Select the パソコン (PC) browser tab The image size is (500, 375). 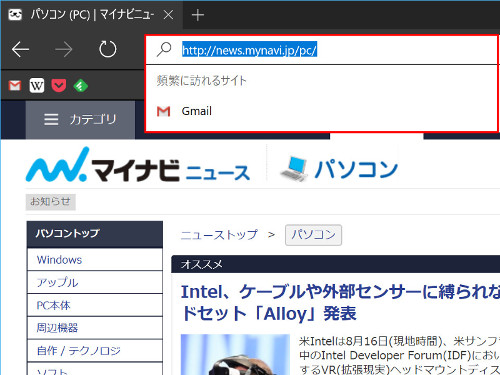(x=92, y=15)
